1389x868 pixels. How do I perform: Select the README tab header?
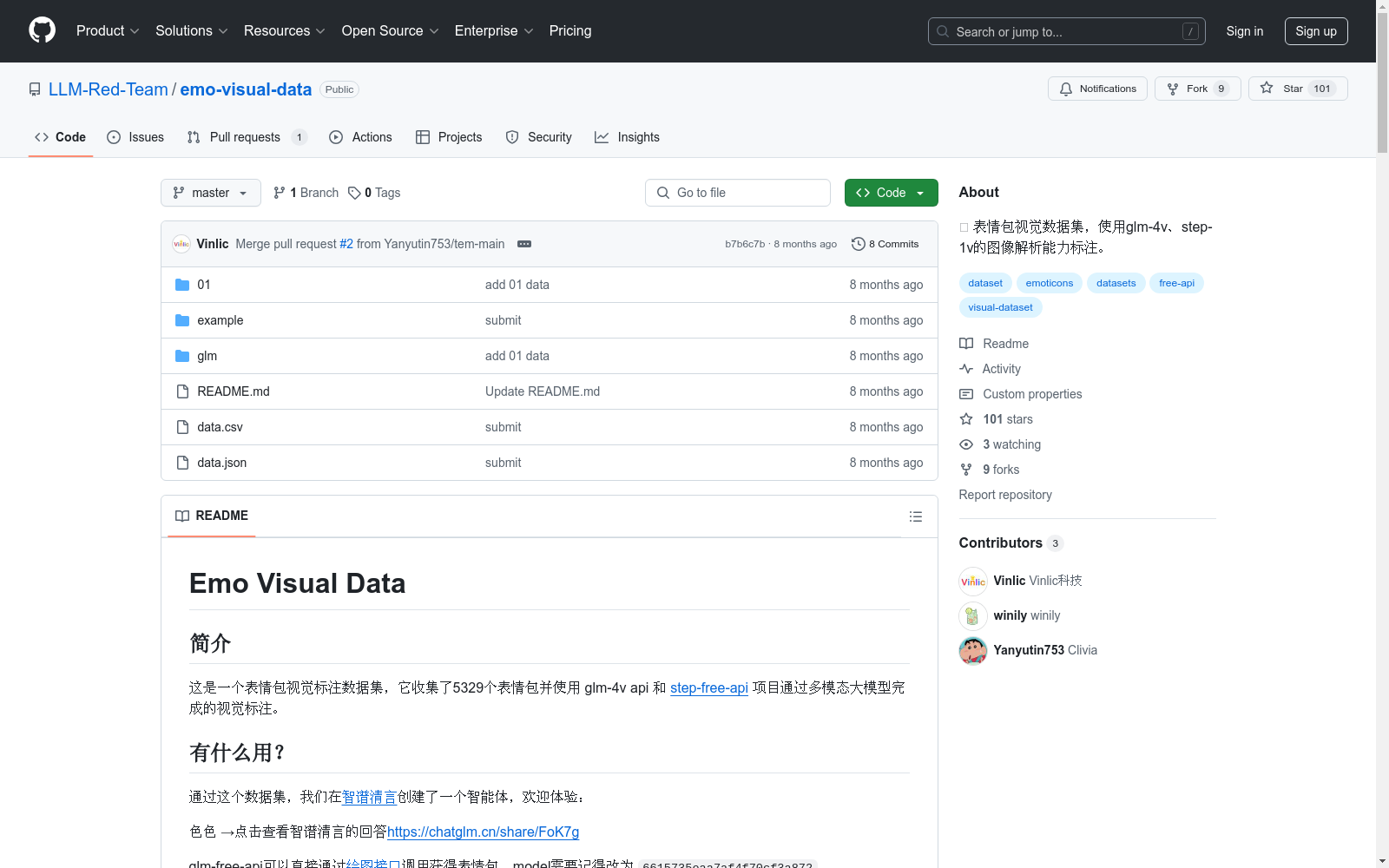click(212, 516)
